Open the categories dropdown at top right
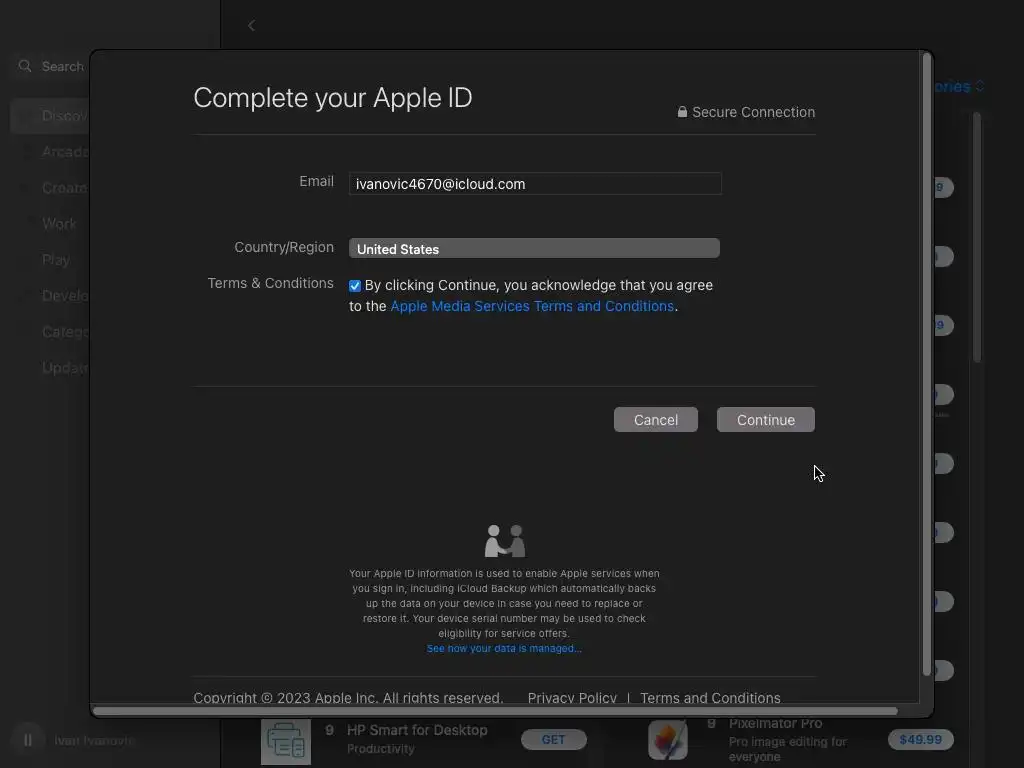This screenshot has height=768, width=1024. (959, 86)
